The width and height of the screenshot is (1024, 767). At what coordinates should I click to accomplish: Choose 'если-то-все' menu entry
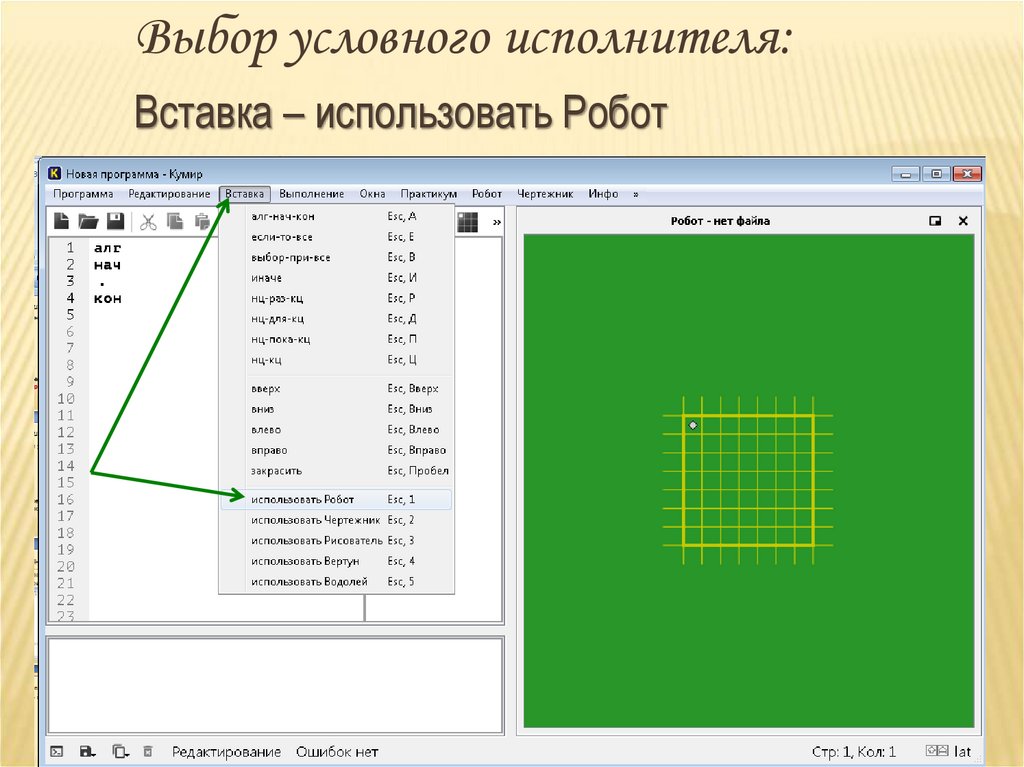pos(336,237)
